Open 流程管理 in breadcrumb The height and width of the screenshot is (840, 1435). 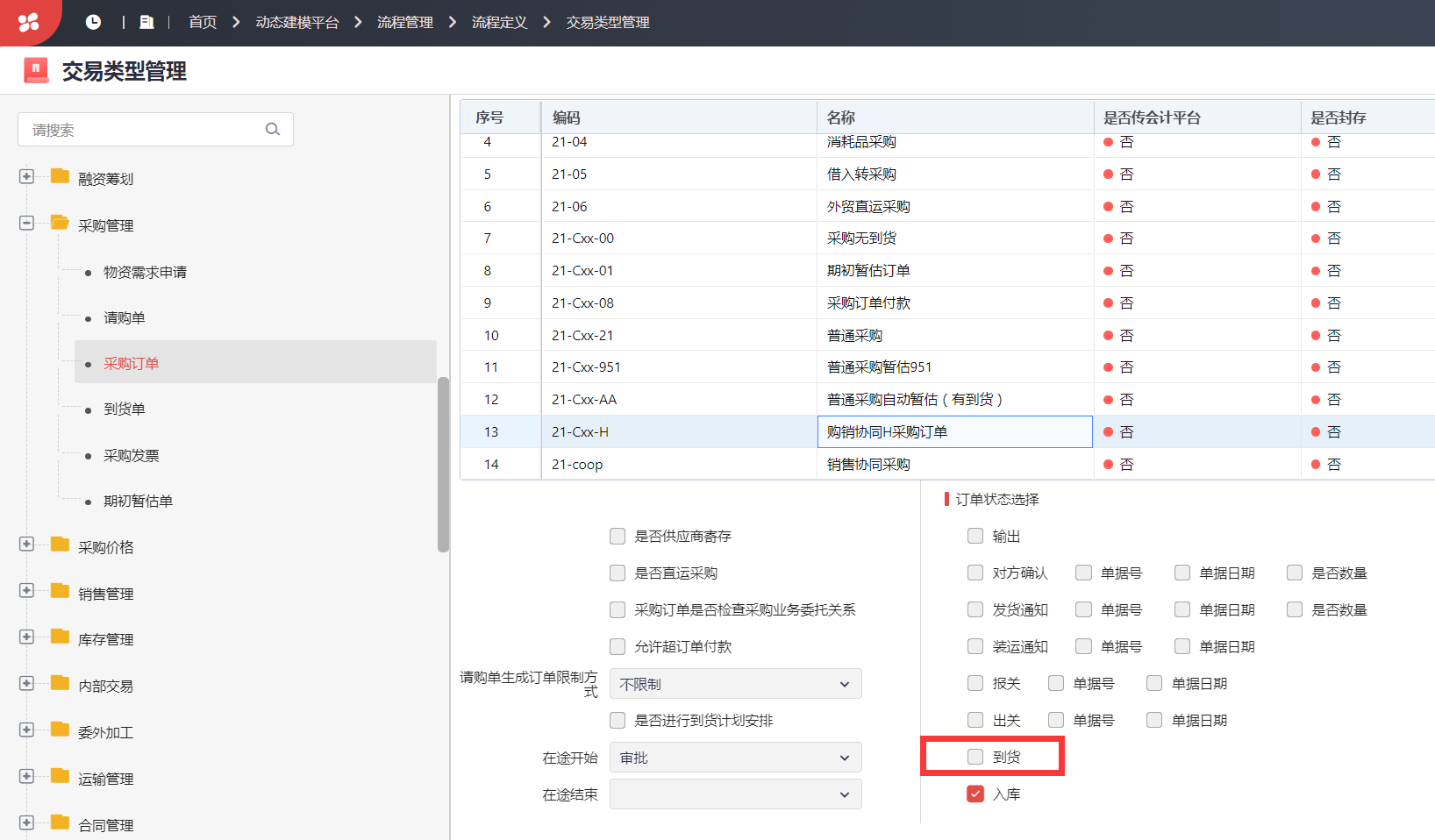405,22
